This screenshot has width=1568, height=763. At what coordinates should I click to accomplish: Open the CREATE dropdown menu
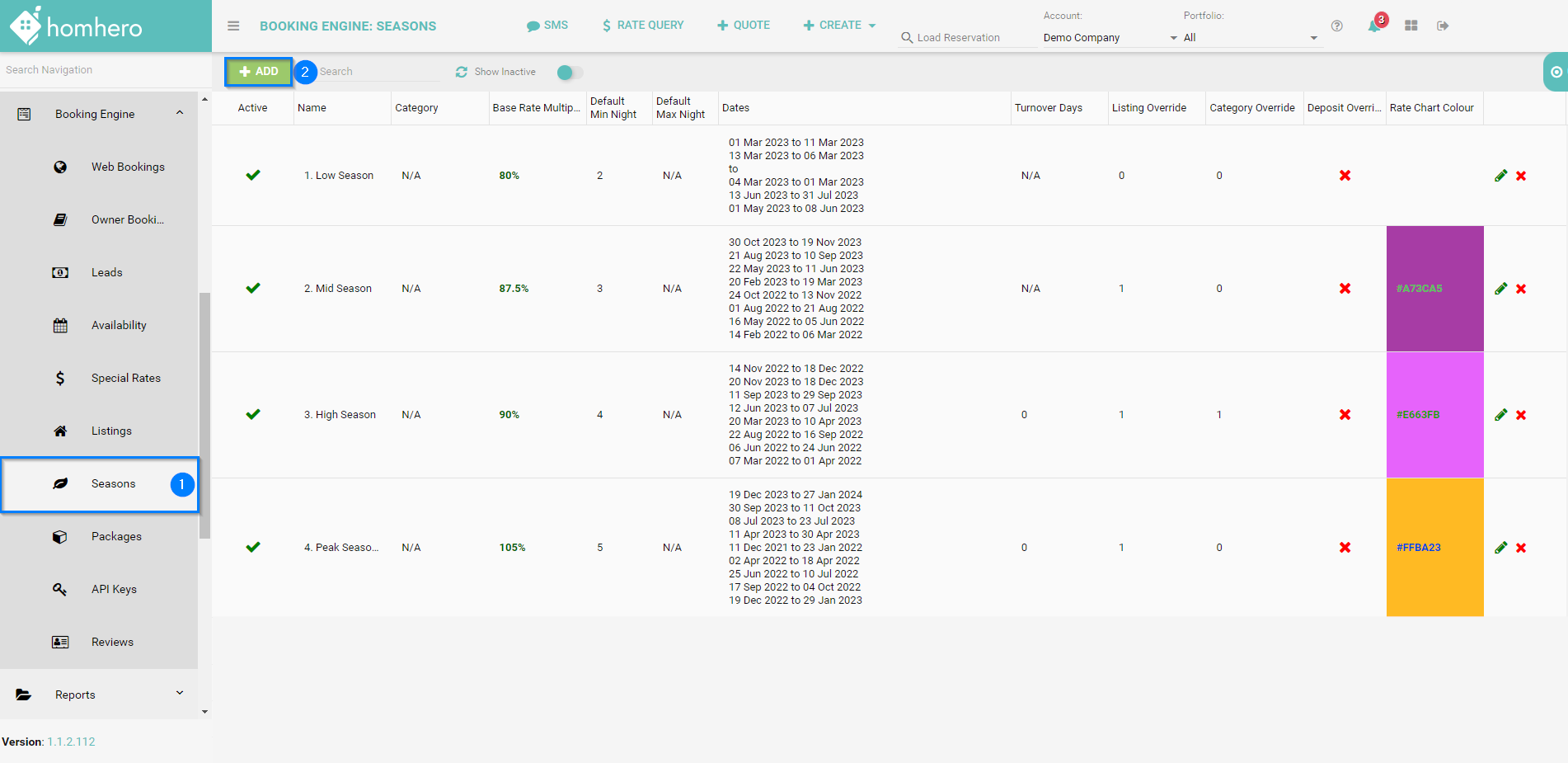point(839,26)
